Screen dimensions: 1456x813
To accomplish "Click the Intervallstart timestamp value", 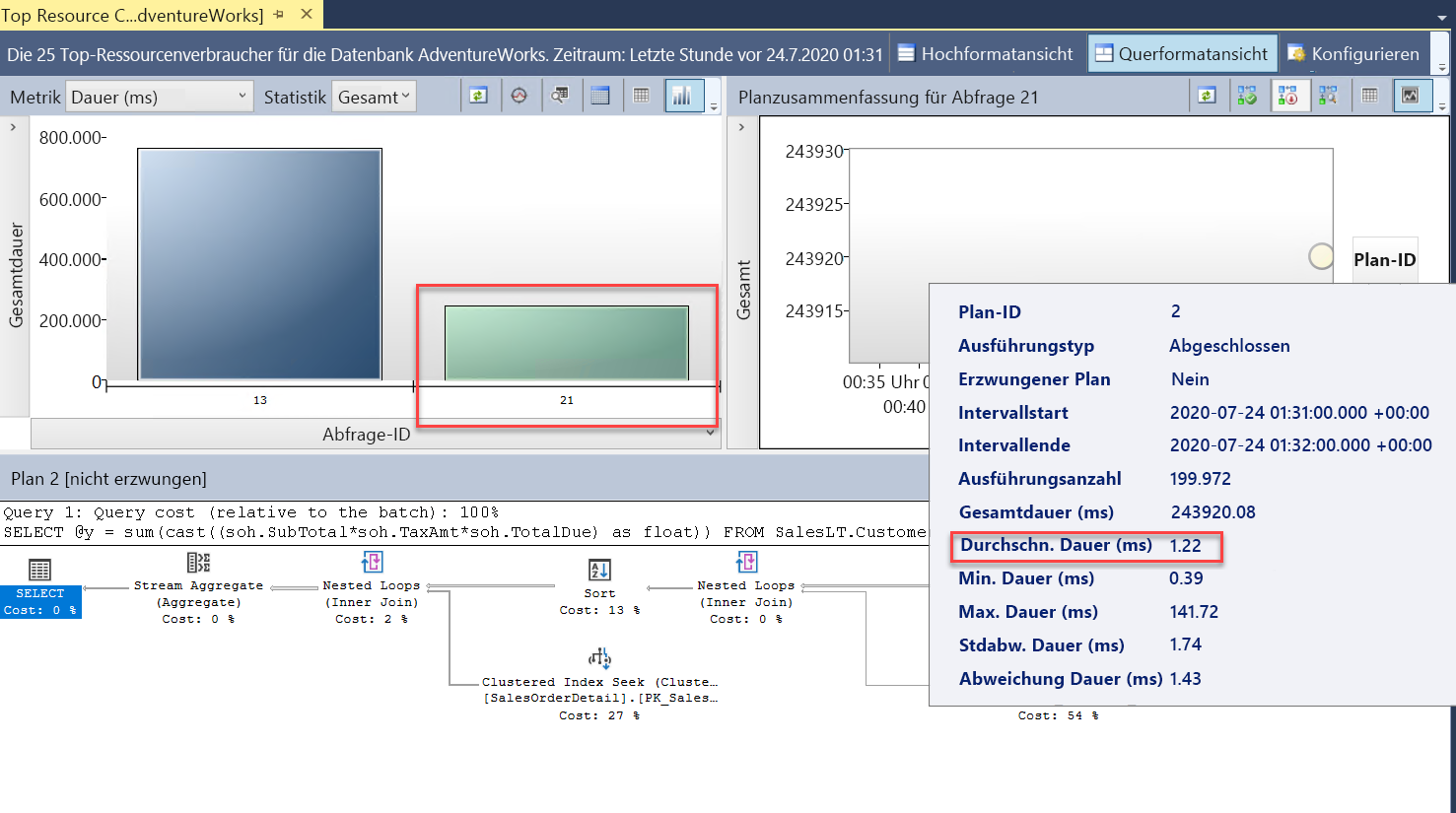I will 1299,413.
